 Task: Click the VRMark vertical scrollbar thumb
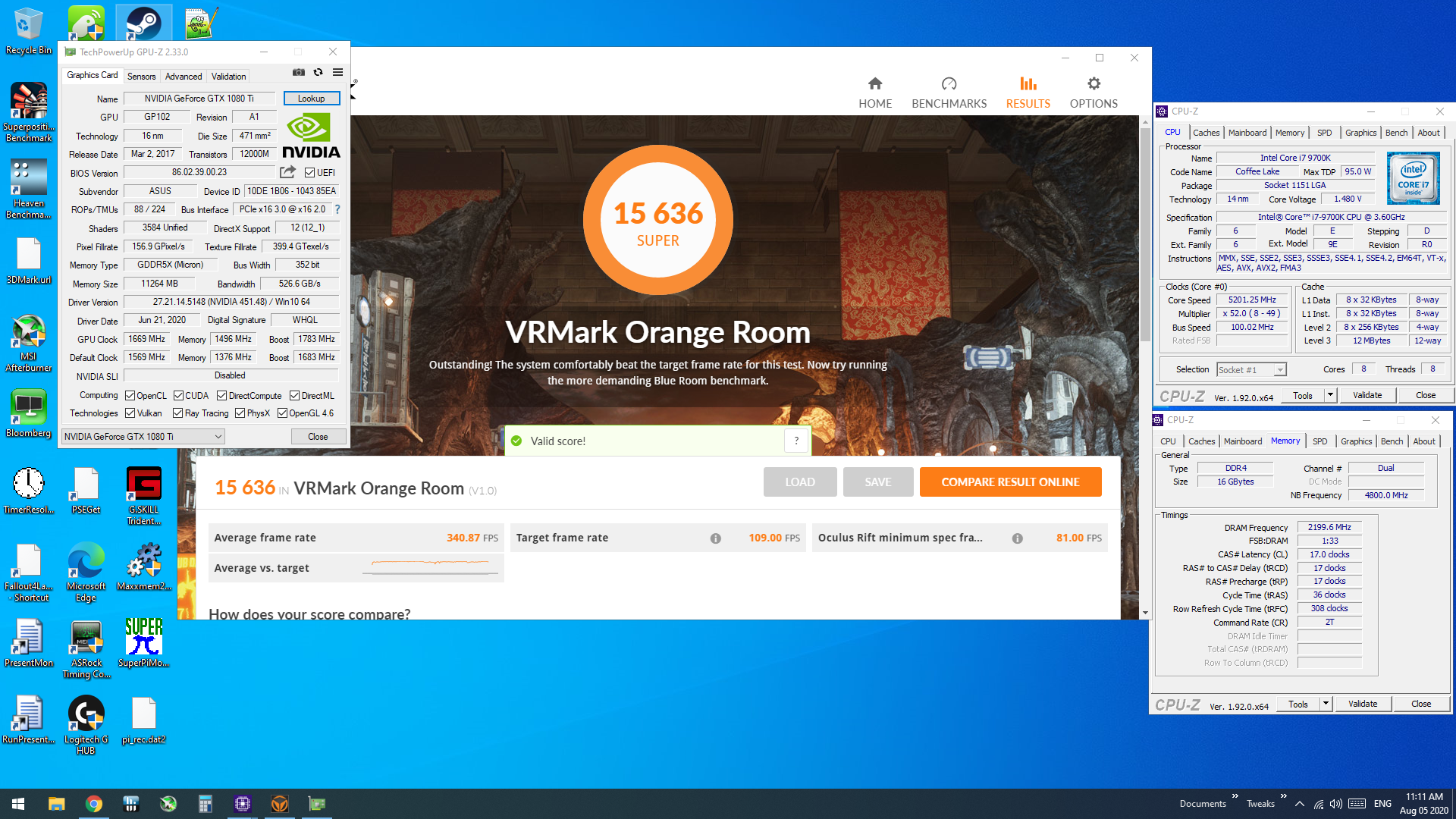click(1145, 235)
